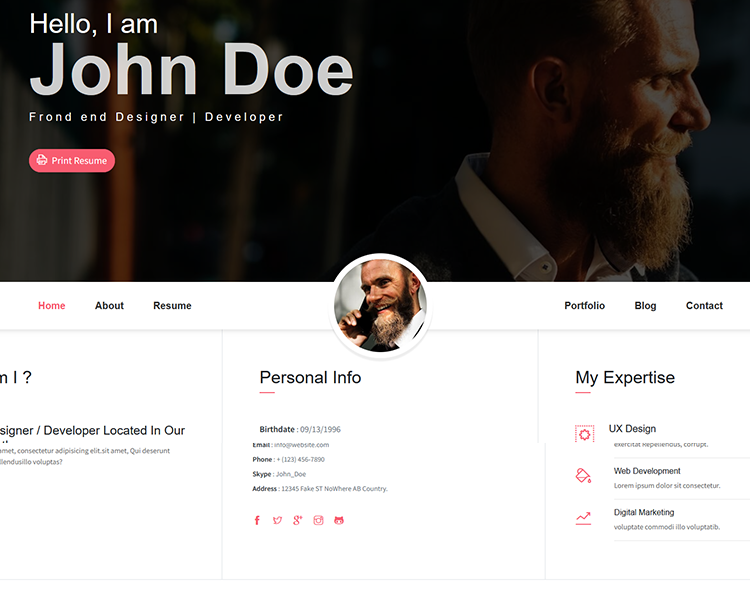Click the Digital Marketing chart icon
The width and height of the screenshot is (750, 592).
point(583,518)
